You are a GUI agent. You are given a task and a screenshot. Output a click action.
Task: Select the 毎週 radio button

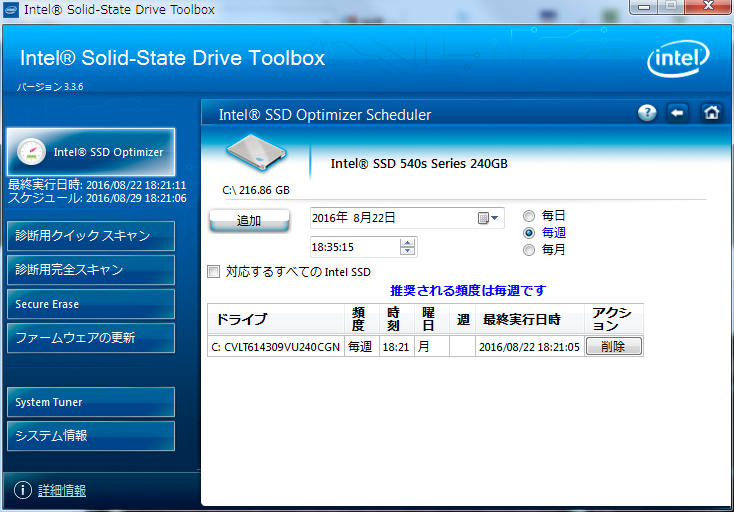[x=529, y=233]
